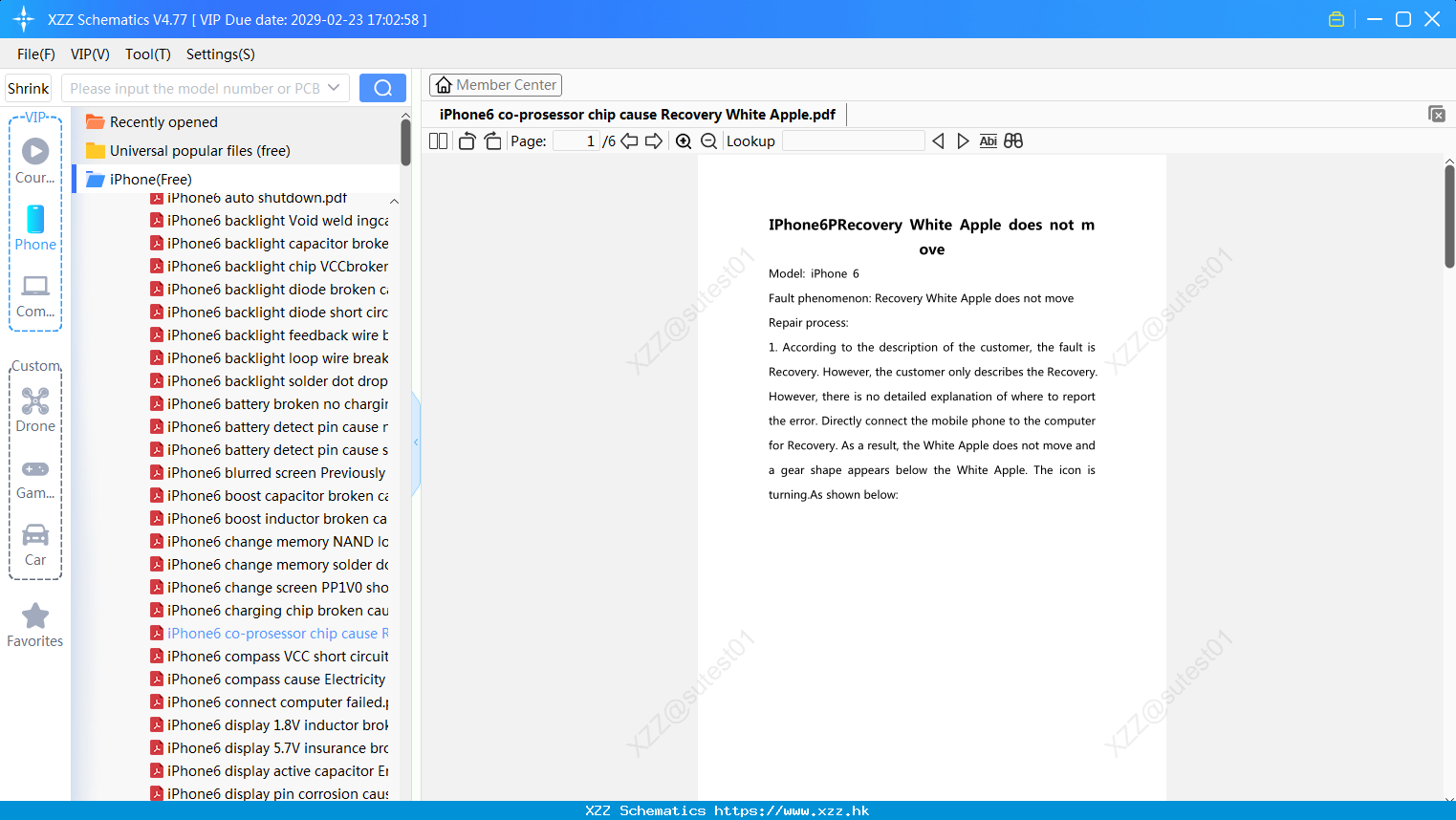The width and height of the screenshot is (1456, 820).
Task: Open iPhone6 backlight Void weld file
Action: pos(270,221)
